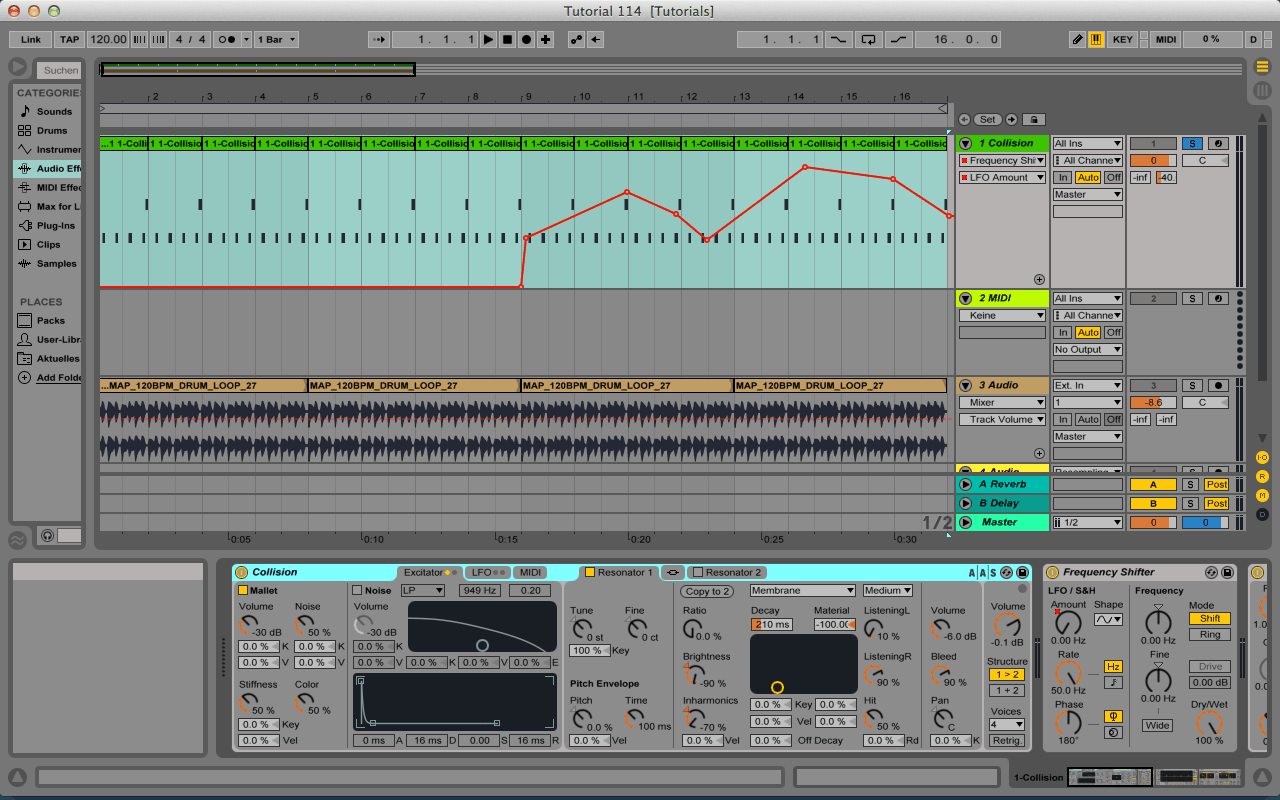This screenshot has width=1280, height=800.
Task: Show or hide the In/Out section
Action: pos(1262,457)
